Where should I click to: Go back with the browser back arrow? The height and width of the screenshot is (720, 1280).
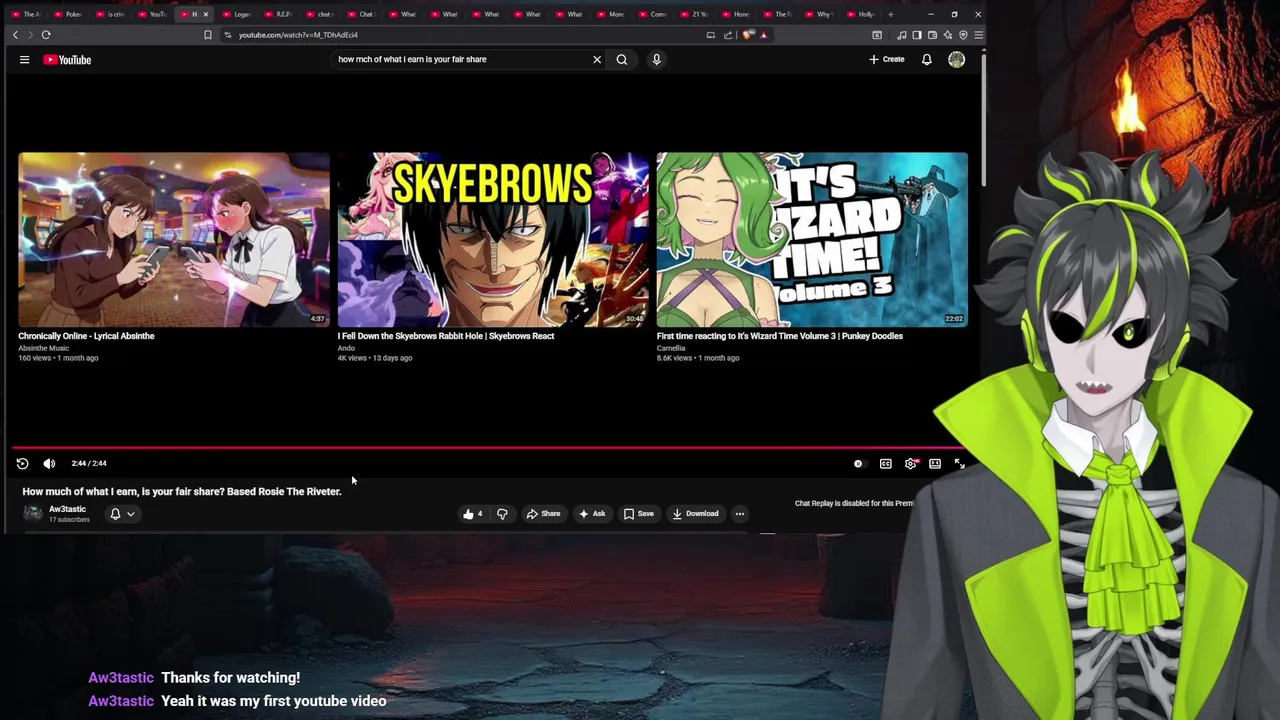coord(15,35)
